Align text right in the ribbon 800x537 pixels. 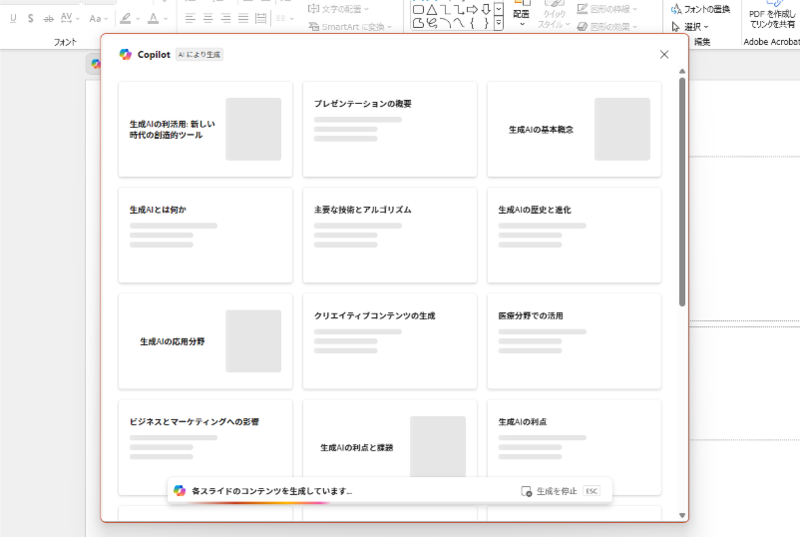tap(226, 18)
